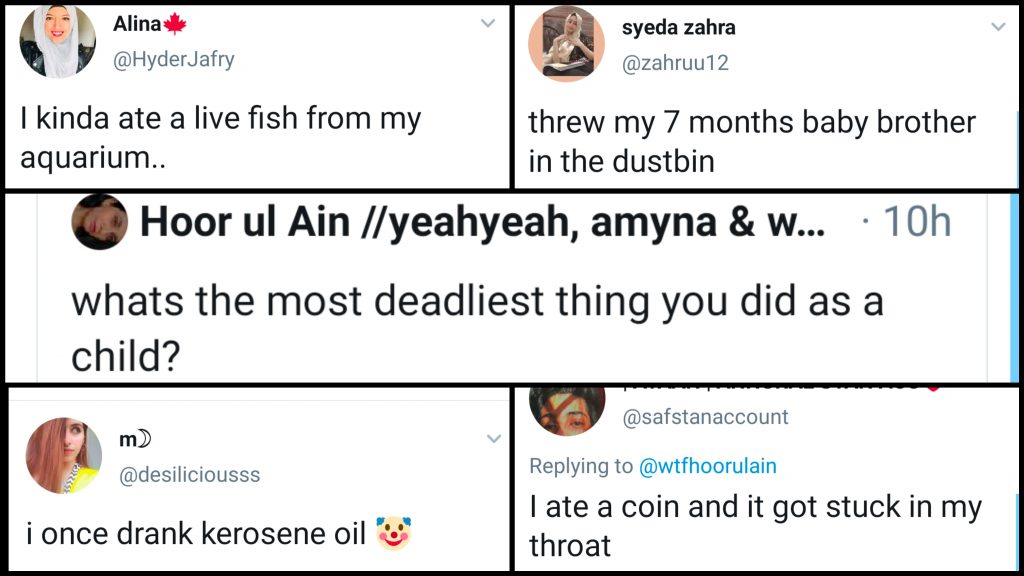Click the clown emoji in kerosene tweet
The width and height of the screenshot is (1024, 576).
click(394, 533)
